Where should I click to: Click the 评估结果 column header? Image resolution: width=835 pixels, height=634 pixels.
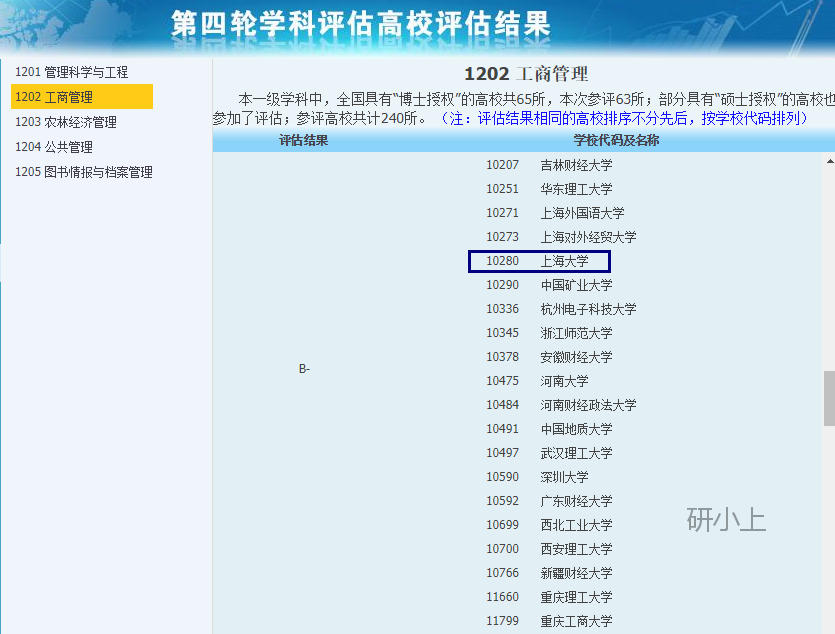coord(304,141)
